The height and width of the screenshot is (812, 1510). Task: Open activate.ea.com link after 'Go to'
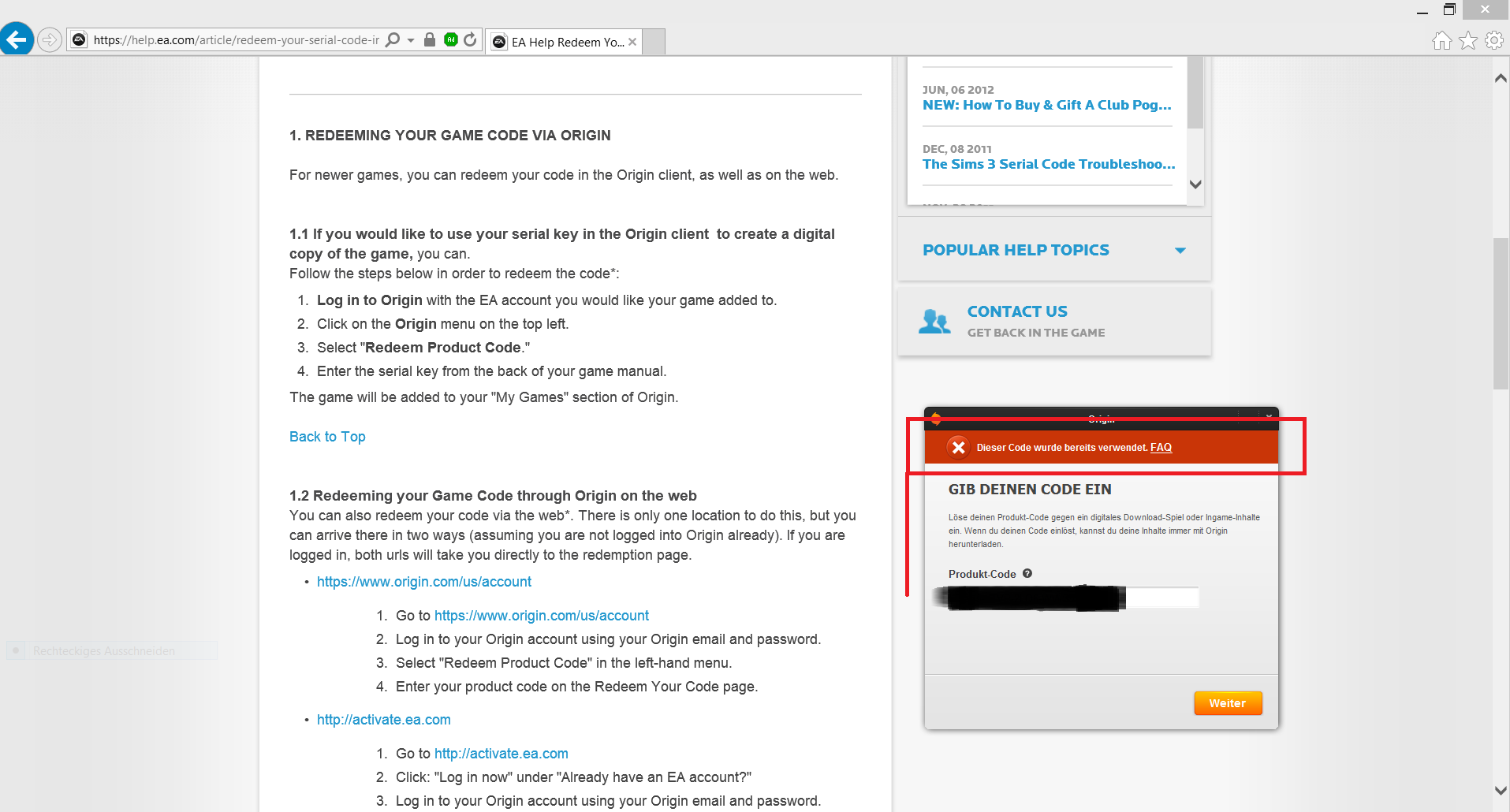pyautogui.click(x=501, y=754)
